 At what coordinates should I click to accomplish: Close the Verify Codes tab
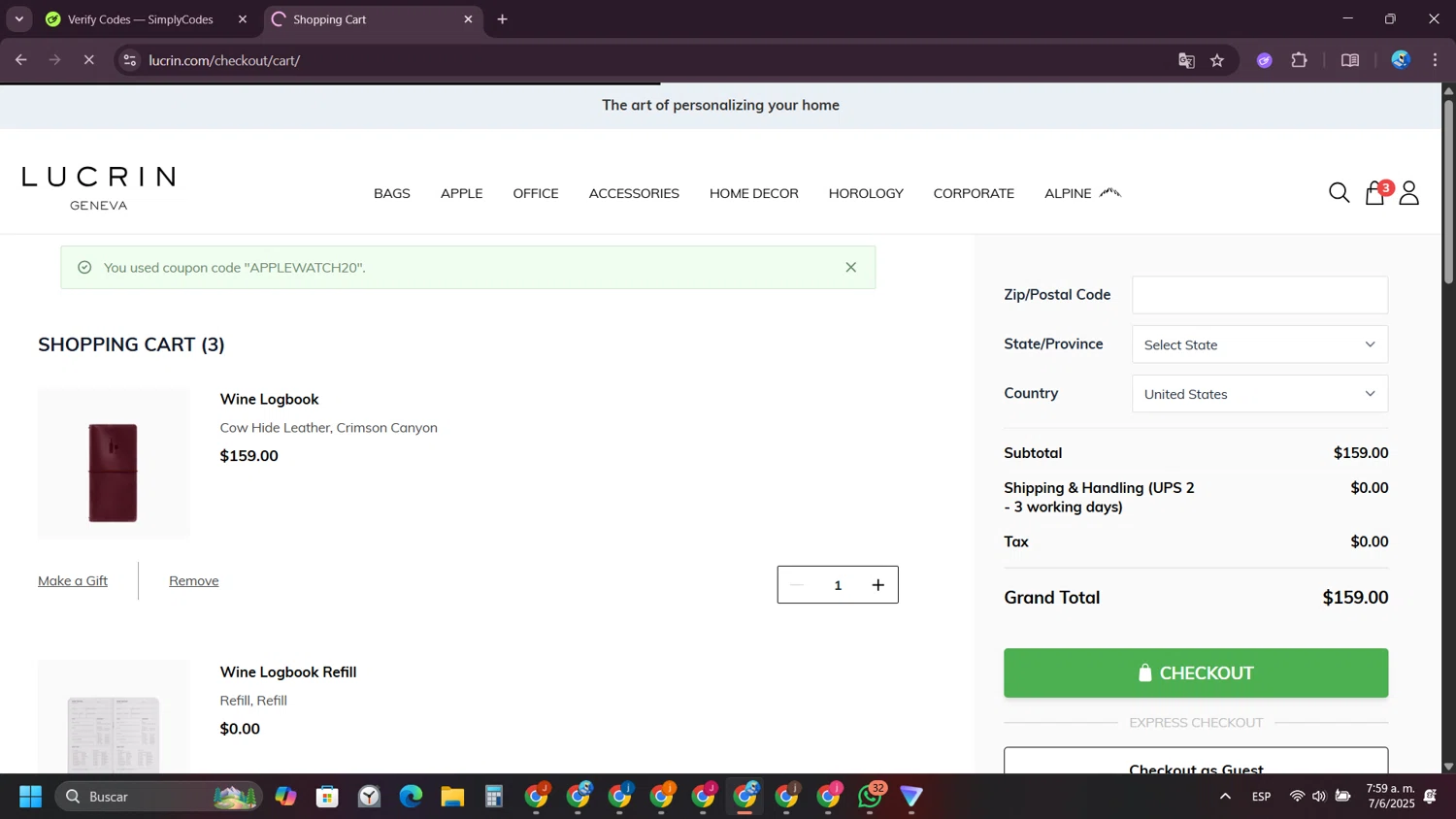pos(243,19)
